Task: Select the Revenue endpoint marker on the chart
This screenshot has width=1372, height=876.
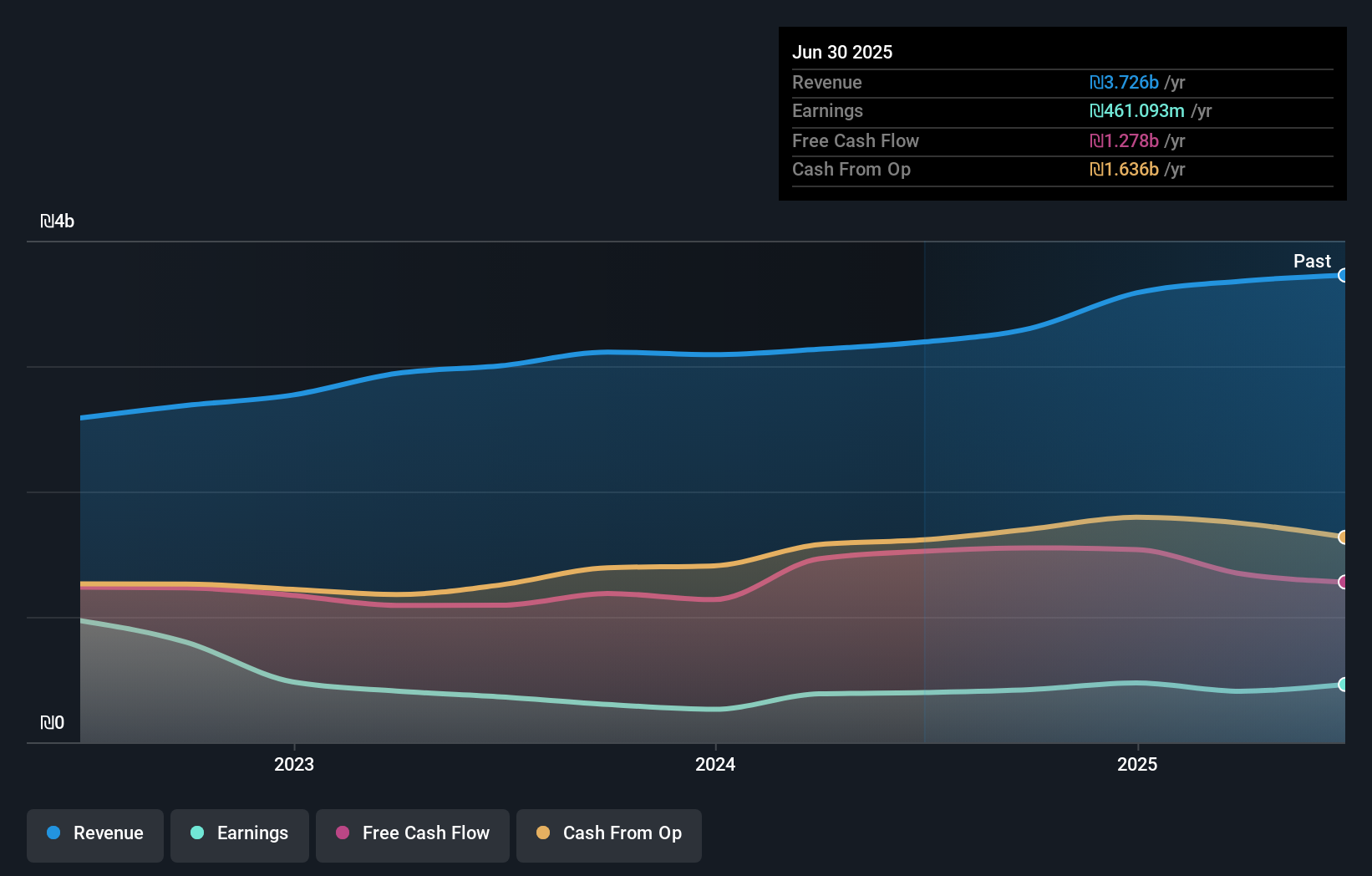Action: [x=1343, y=274]
